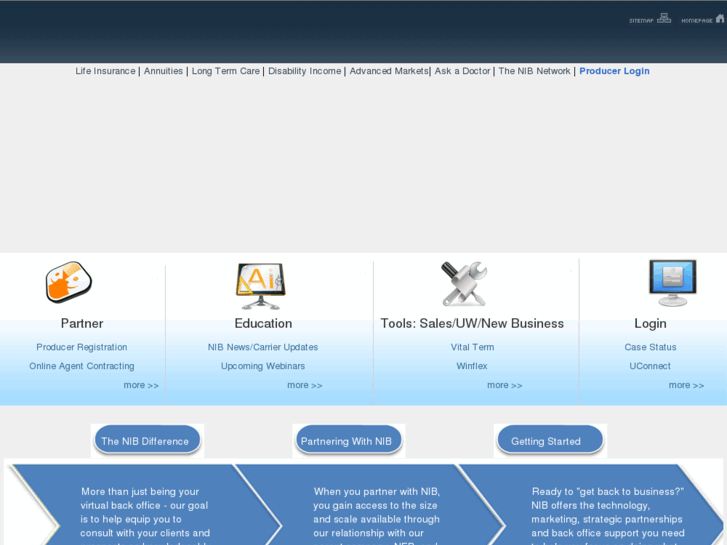Click The NIB Difference button

[147, 440]
